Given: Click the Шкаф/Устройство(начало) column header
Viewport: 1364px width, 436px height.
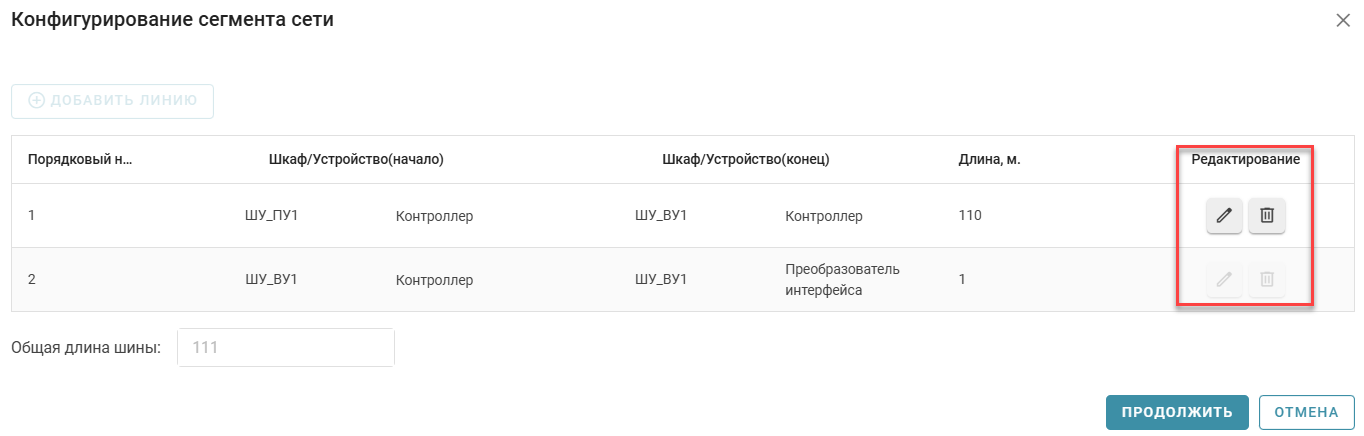Looking at the screenshot, I should point(356,159).
